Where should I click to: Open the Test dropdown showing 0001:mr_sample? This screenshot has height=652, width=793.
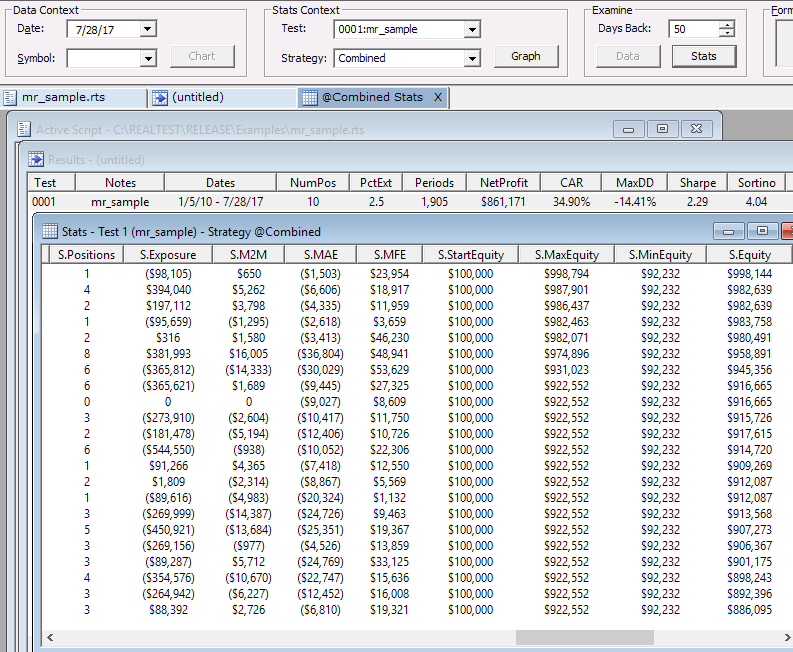[x=472, y=29]
